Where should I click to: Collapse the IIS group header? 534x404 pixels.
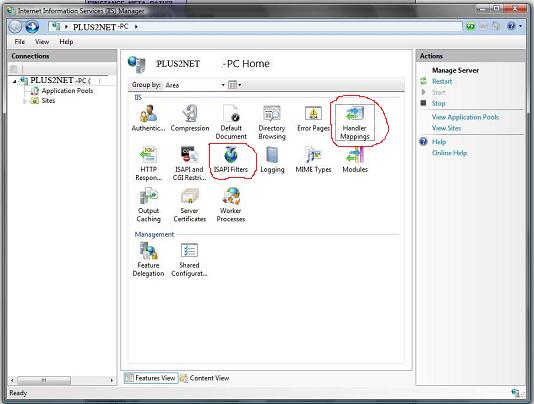[x=138, y=97]
